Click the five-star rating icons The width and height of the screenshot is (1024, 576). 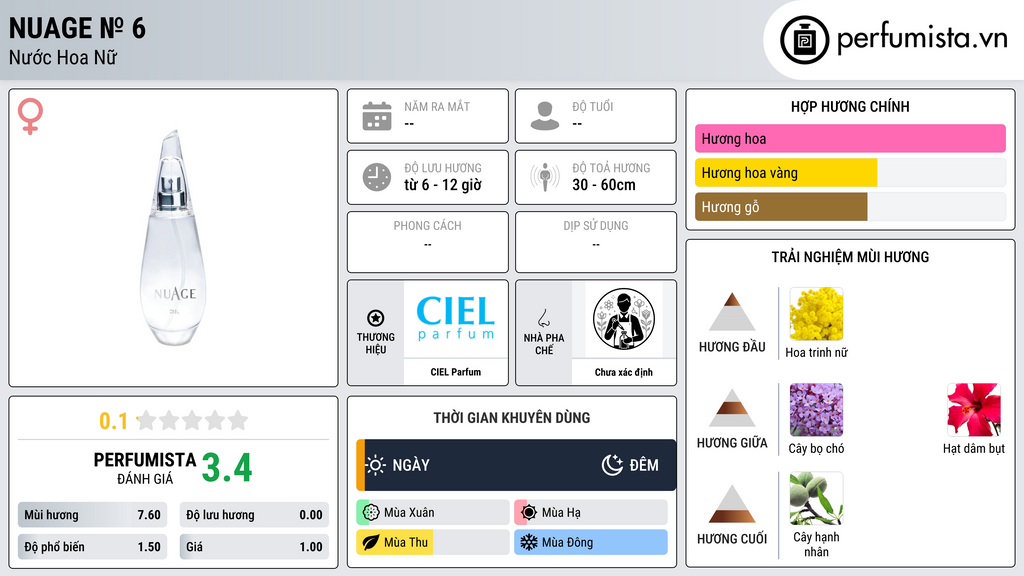pyautogui.click(x=192, y=420)
